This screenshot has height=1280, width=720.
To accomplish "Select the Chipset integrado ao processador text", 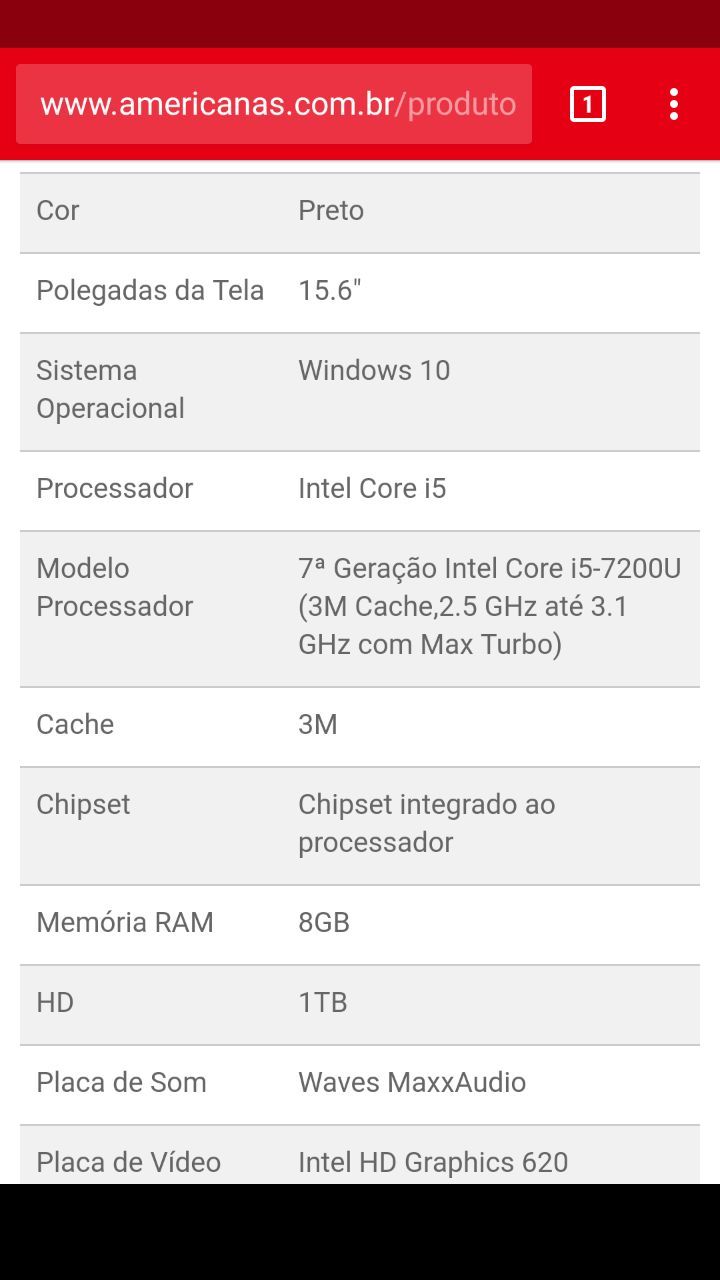I will [x=427, y=824].
